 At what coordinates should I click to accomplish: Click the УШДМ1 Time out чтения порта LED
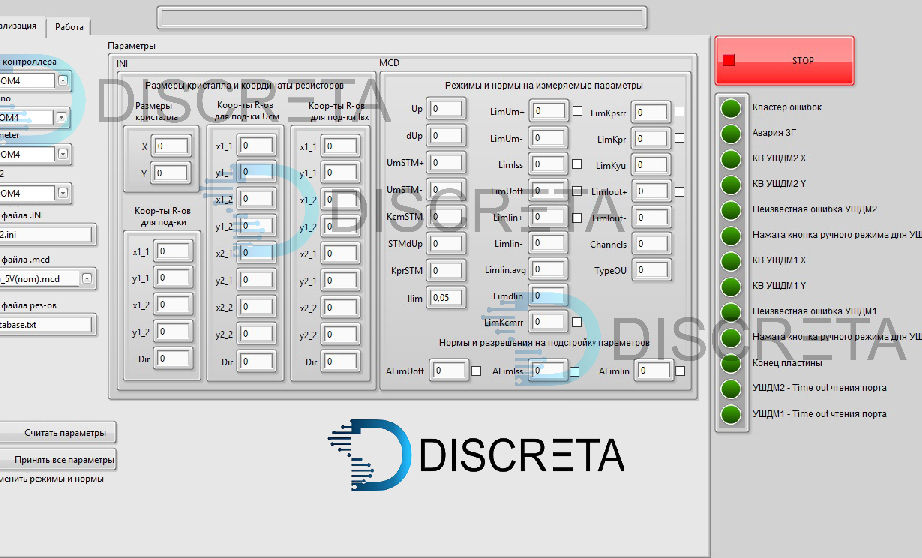[731, 414]
